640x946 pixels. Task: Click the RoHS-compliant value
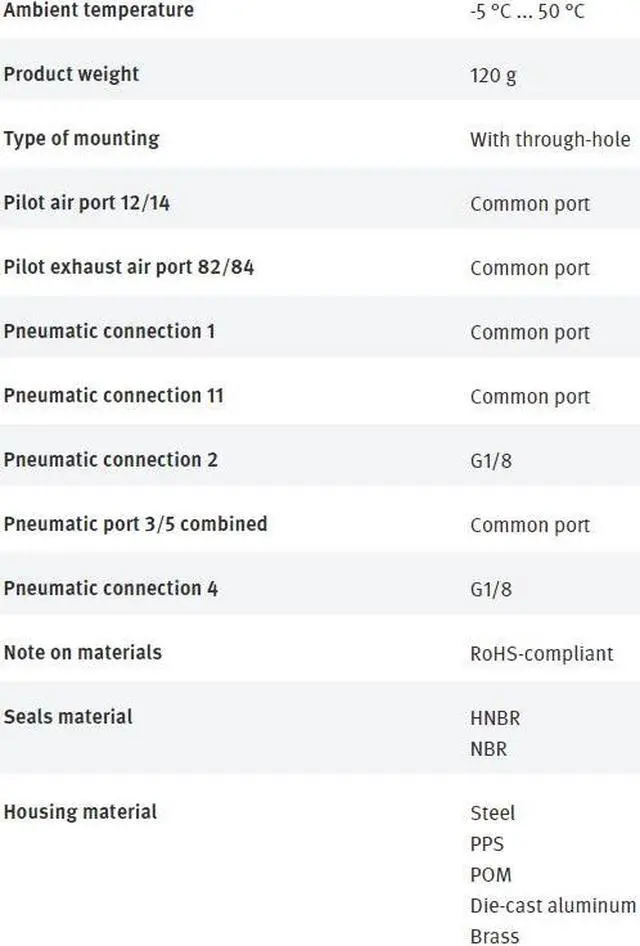541,653
